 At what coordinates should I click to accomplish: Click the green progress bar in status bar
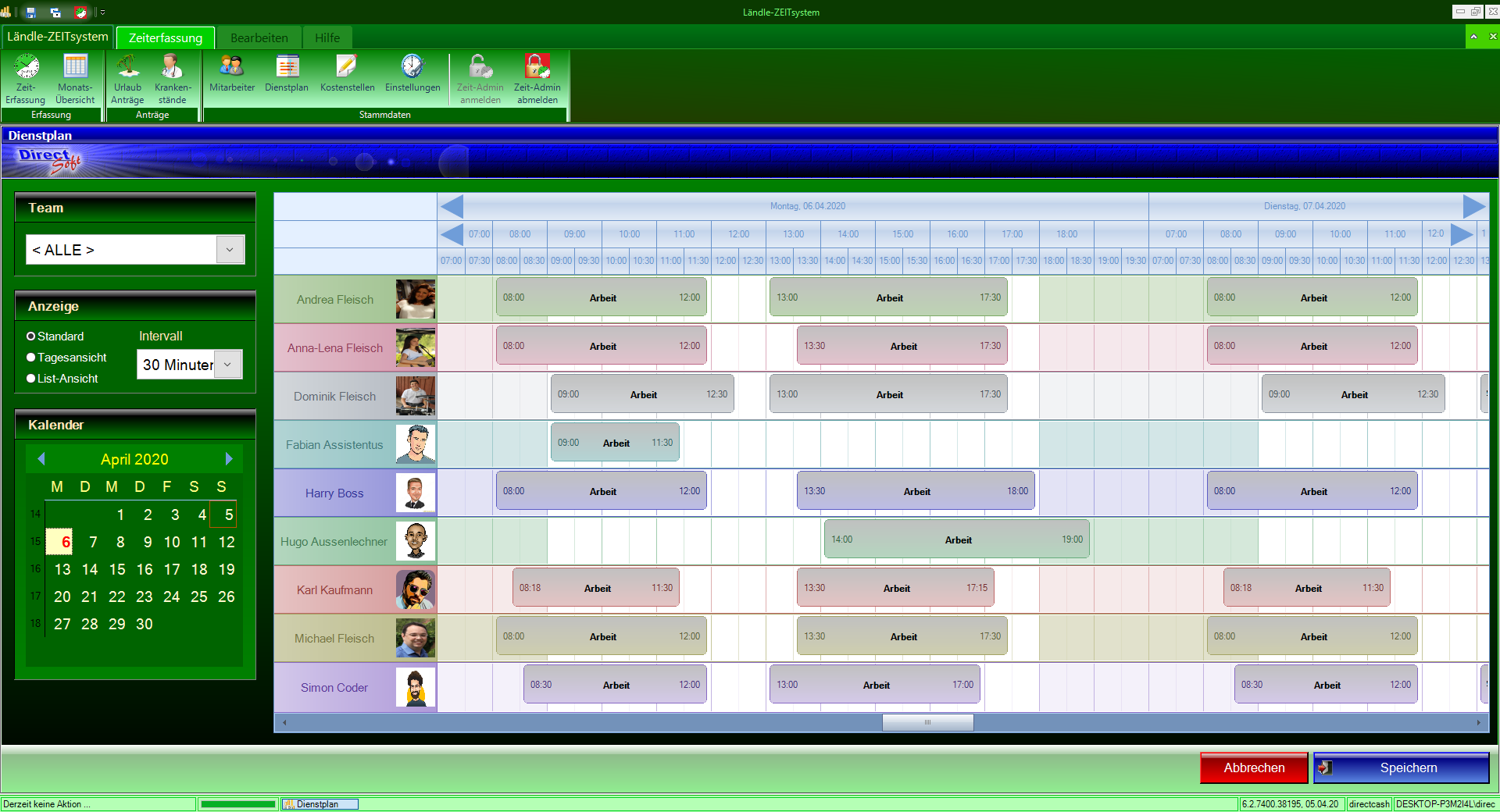pyautogui.click(x=238, y=804)
